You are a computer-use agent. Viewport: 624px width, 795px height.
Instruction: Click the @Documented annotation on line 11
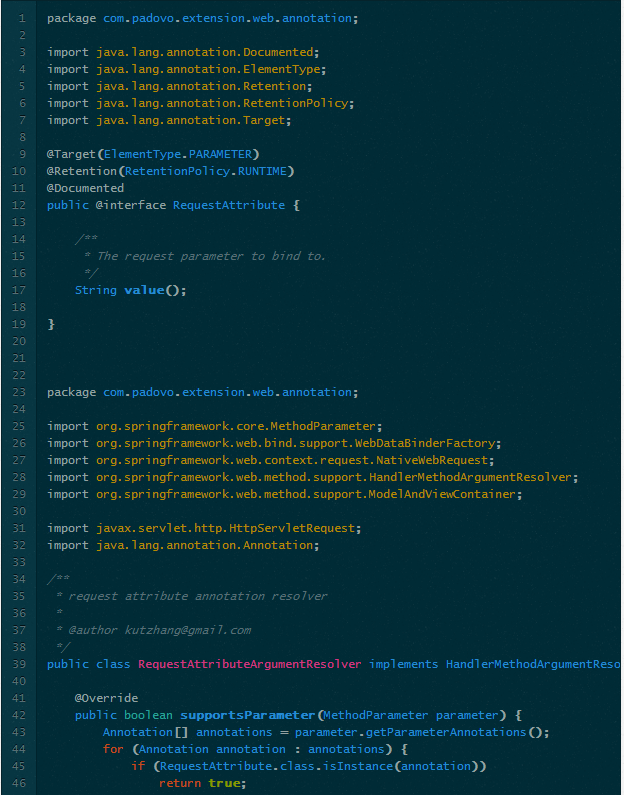[85, 188]
